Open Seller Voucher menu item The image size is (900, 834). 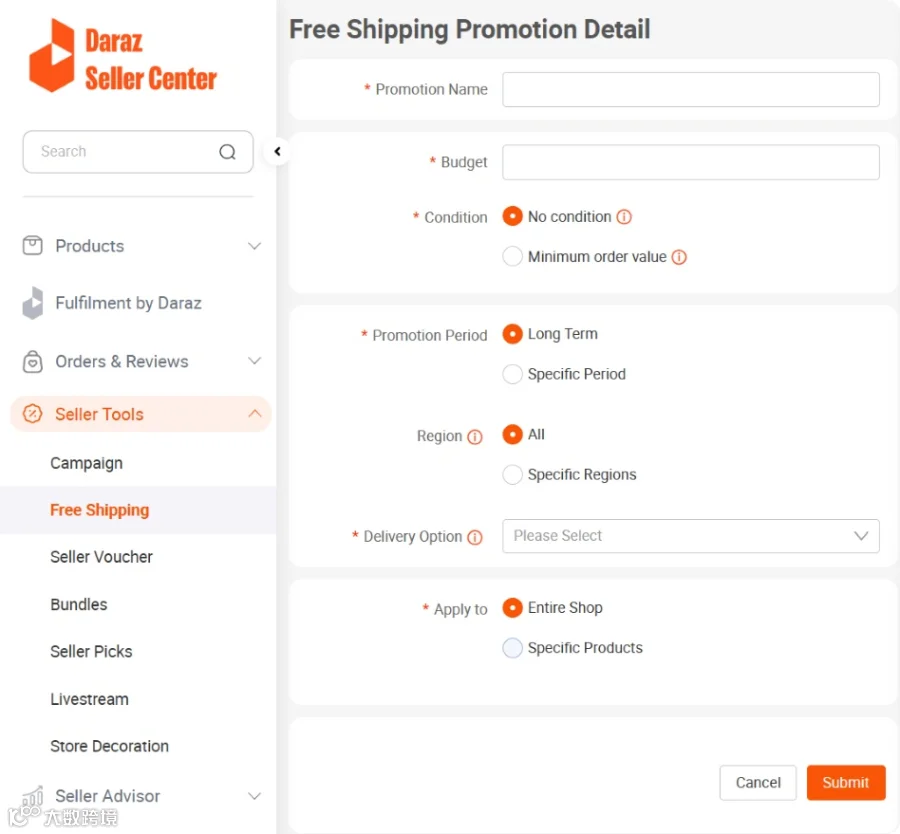tap(102, 557)
